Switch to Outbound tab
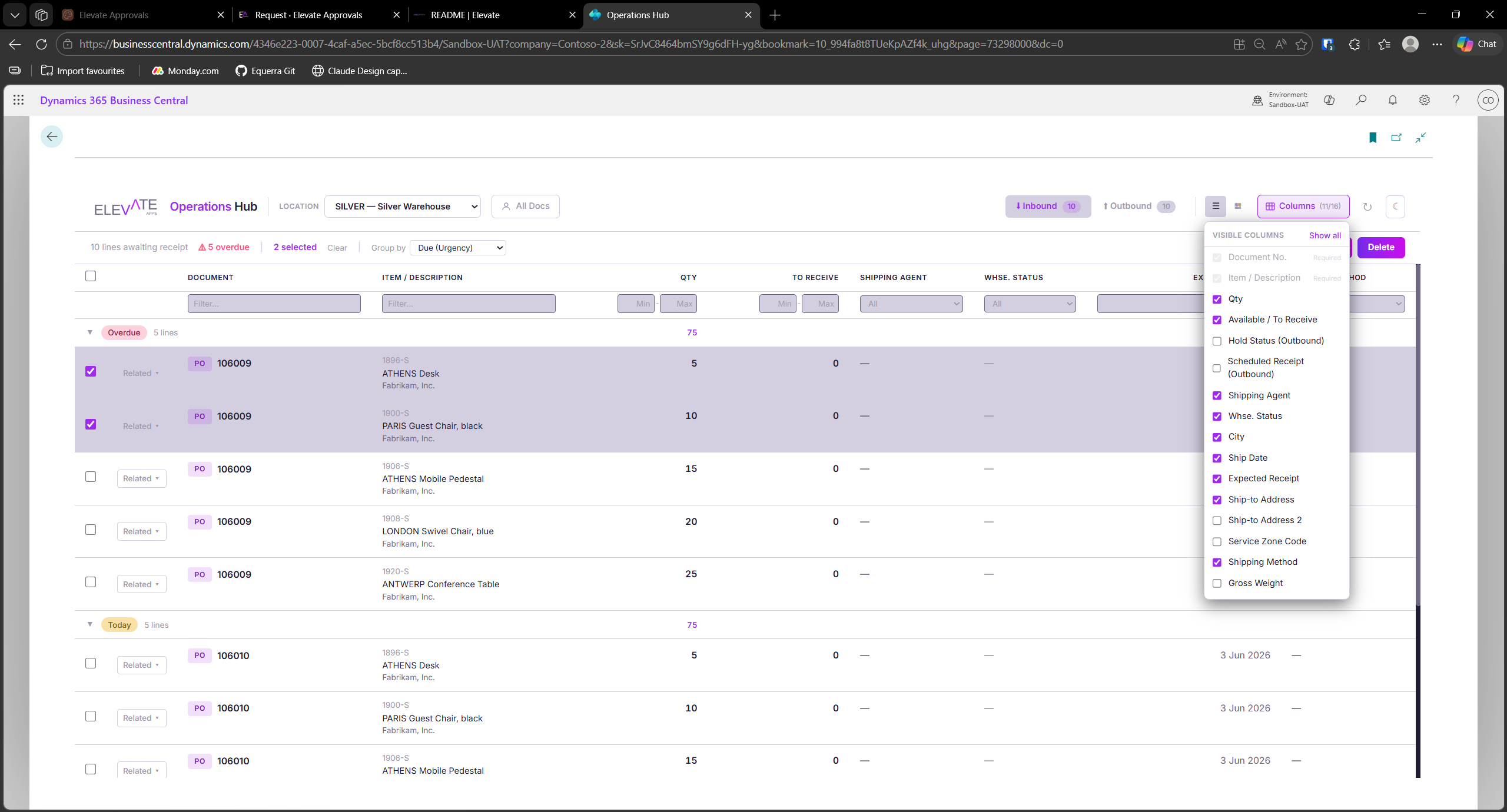The width and height of the screenshot is (1507, 812). [x=1138, y=207]
